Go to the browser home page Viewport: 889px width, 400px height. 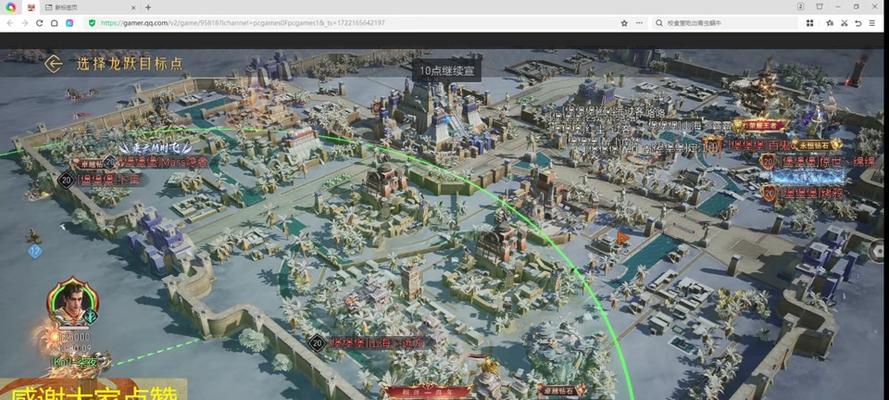point(54,22)
